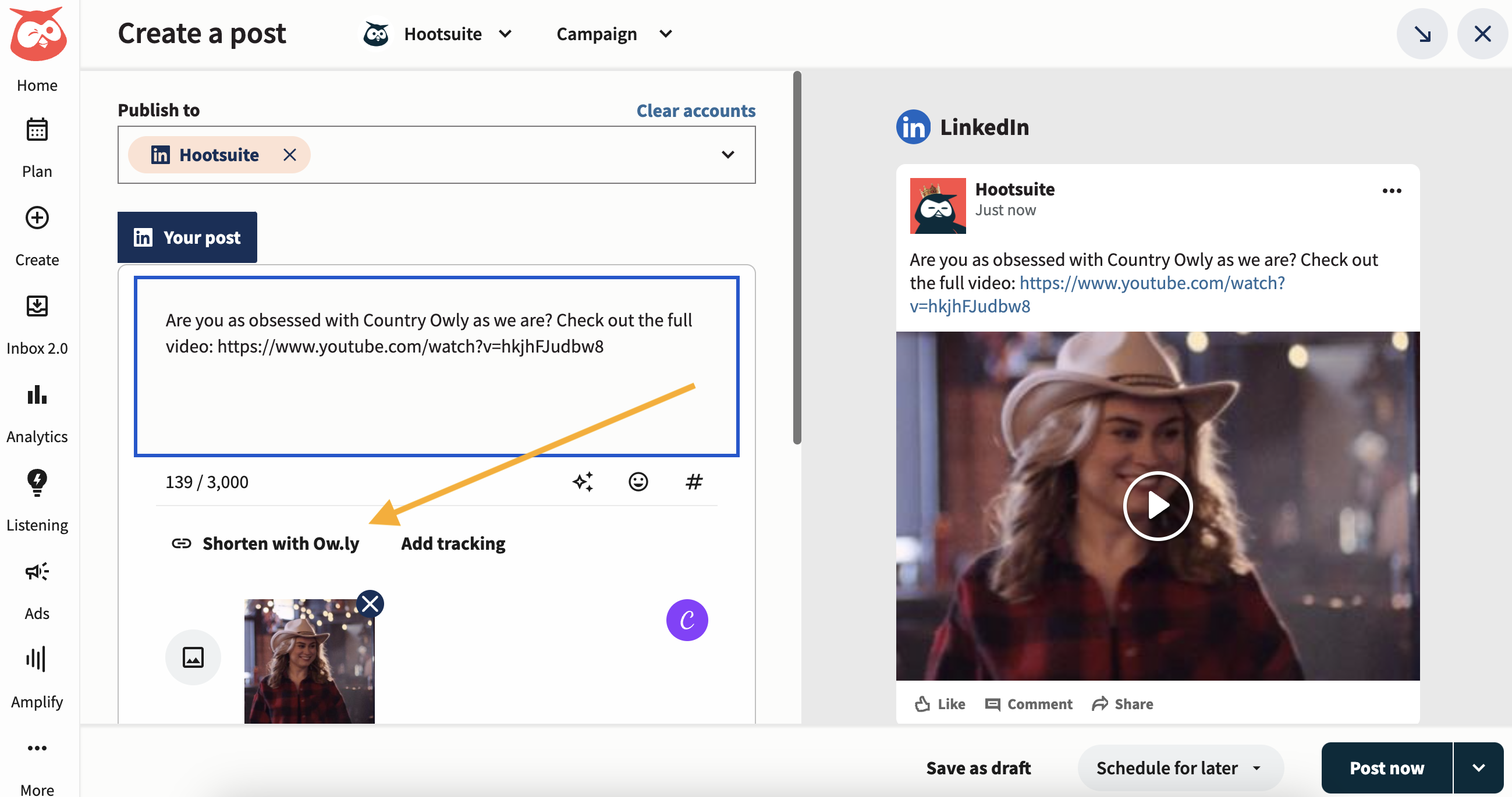Image resolution: width=1512 pixels, height=797 pixels.
Task: Open the Canva purple icon
Action: tap(687, 620)
